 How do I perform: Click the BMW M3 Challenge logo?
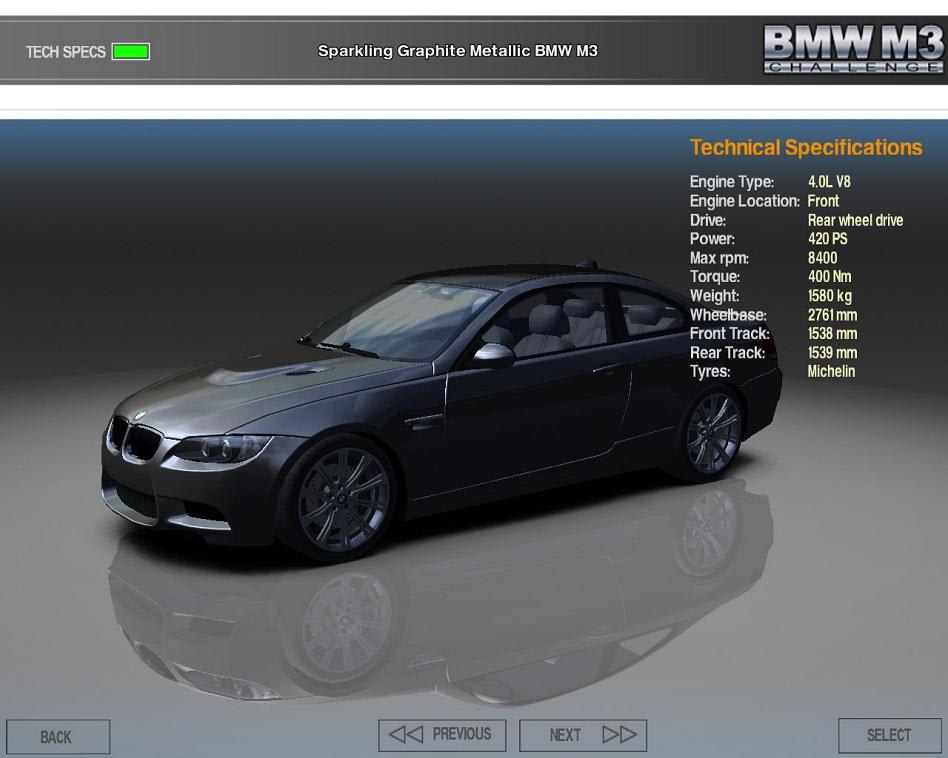click(x=853, y=49)
